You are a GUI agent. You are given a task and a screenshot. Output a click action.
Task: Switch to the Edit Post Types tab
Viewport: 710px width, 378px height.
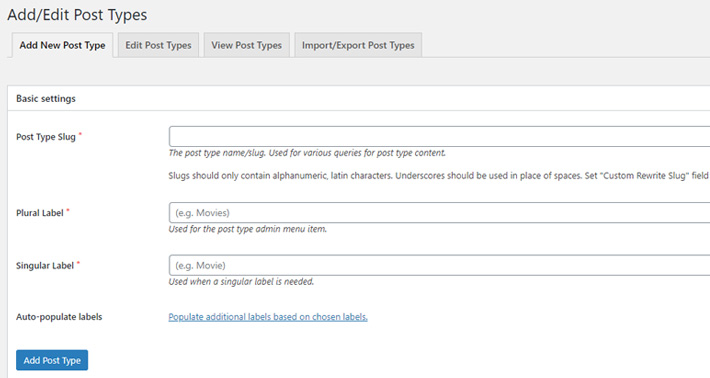(x=158, y=45)
